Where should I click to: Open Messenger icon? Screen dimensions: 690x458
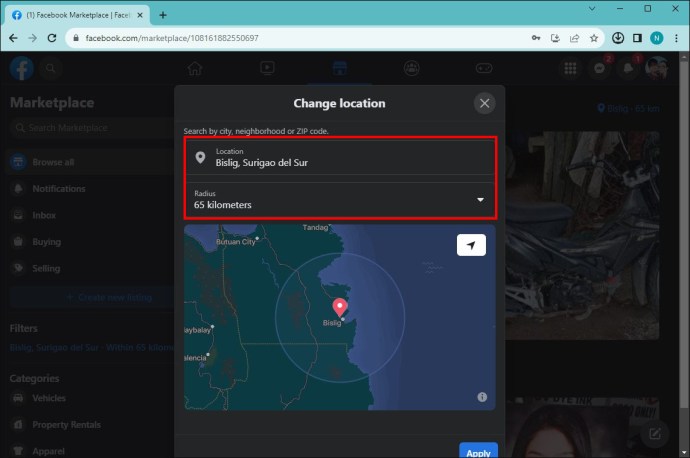pos(599,68)
